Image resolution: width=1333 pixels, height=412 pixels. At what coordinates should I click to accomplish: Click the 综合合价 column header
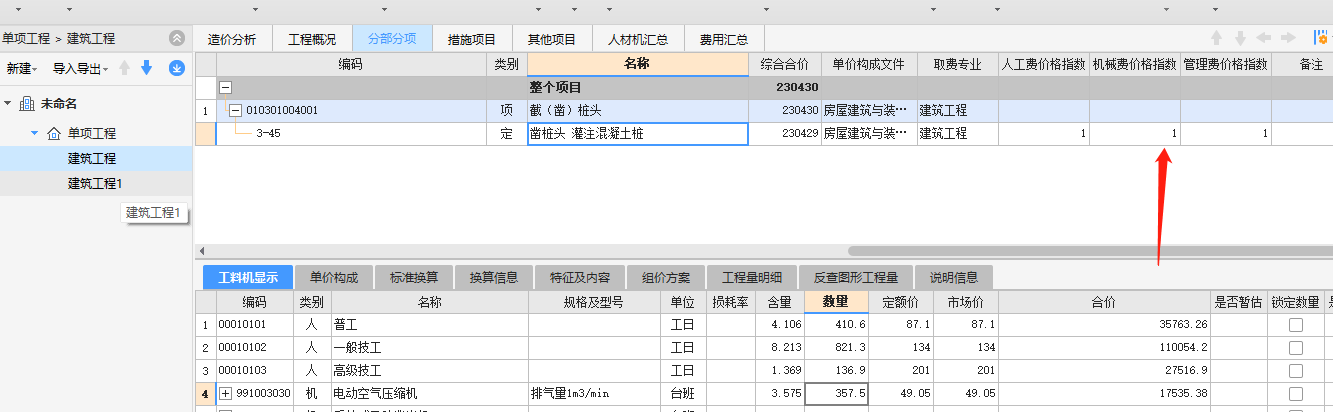[x=785, y=64]
